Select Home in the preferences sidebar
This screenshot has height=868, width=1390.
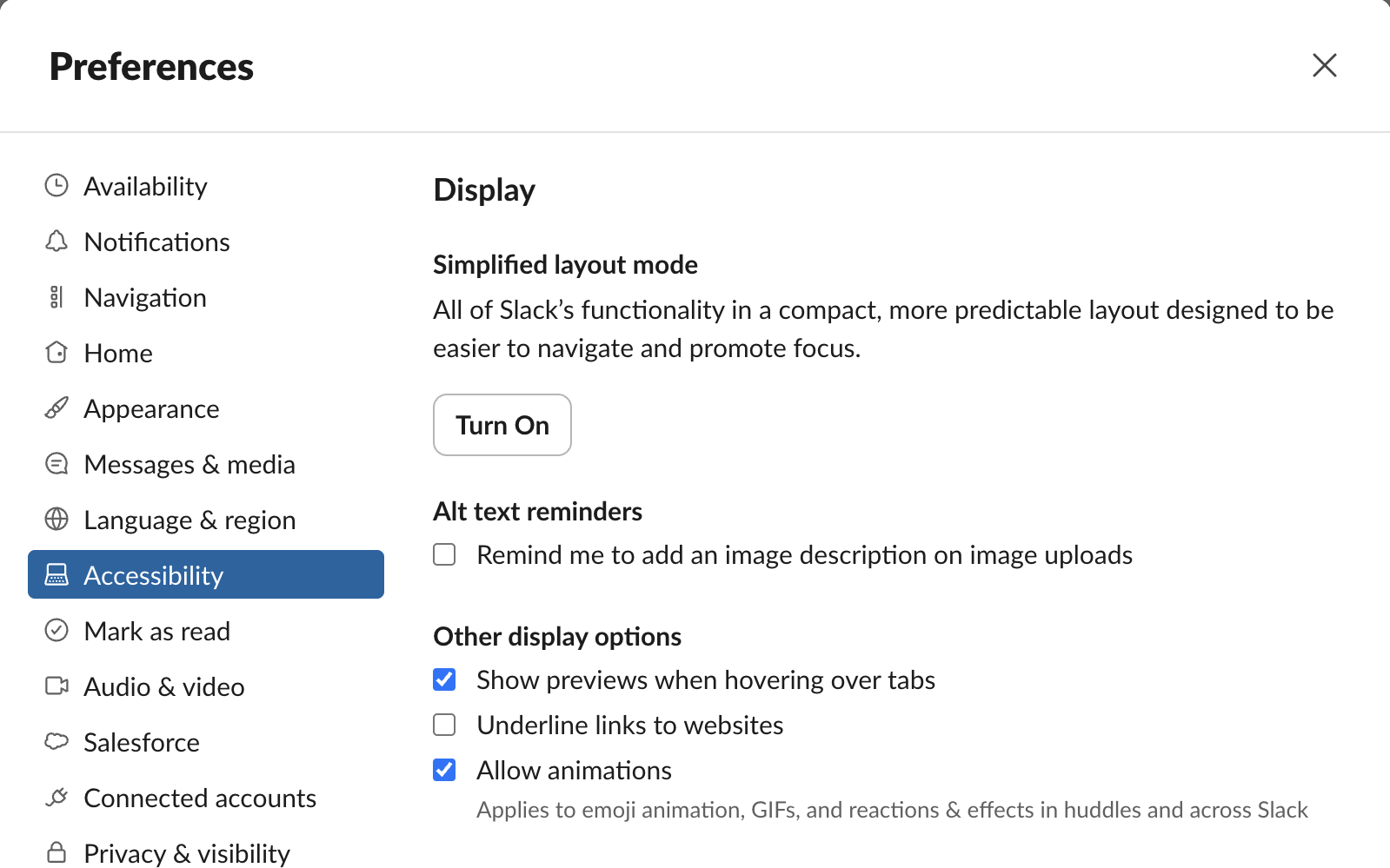click(206, 353)
